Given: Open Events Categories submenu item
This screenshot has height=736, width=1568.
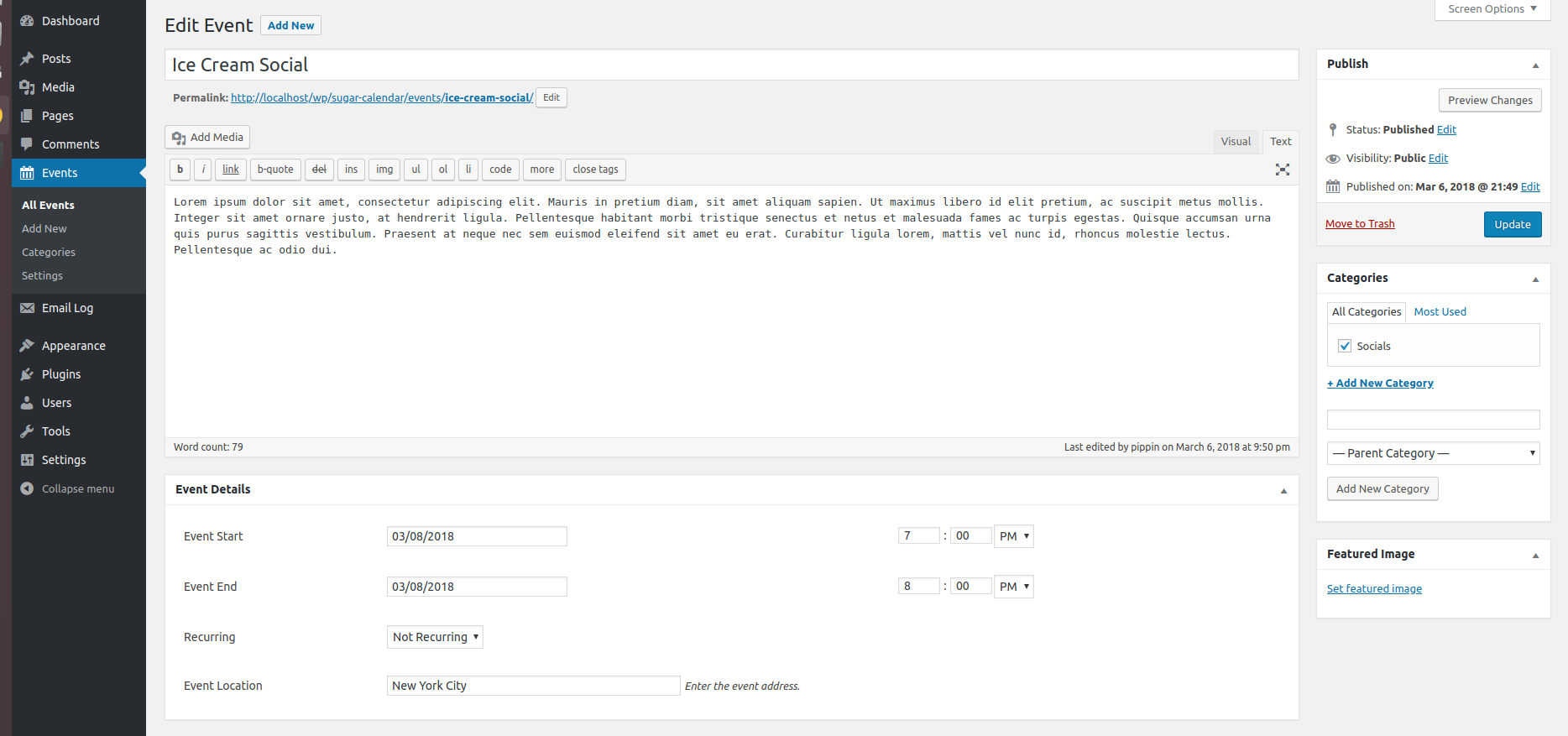Looking at the screenshot, I should click(49, 252).
